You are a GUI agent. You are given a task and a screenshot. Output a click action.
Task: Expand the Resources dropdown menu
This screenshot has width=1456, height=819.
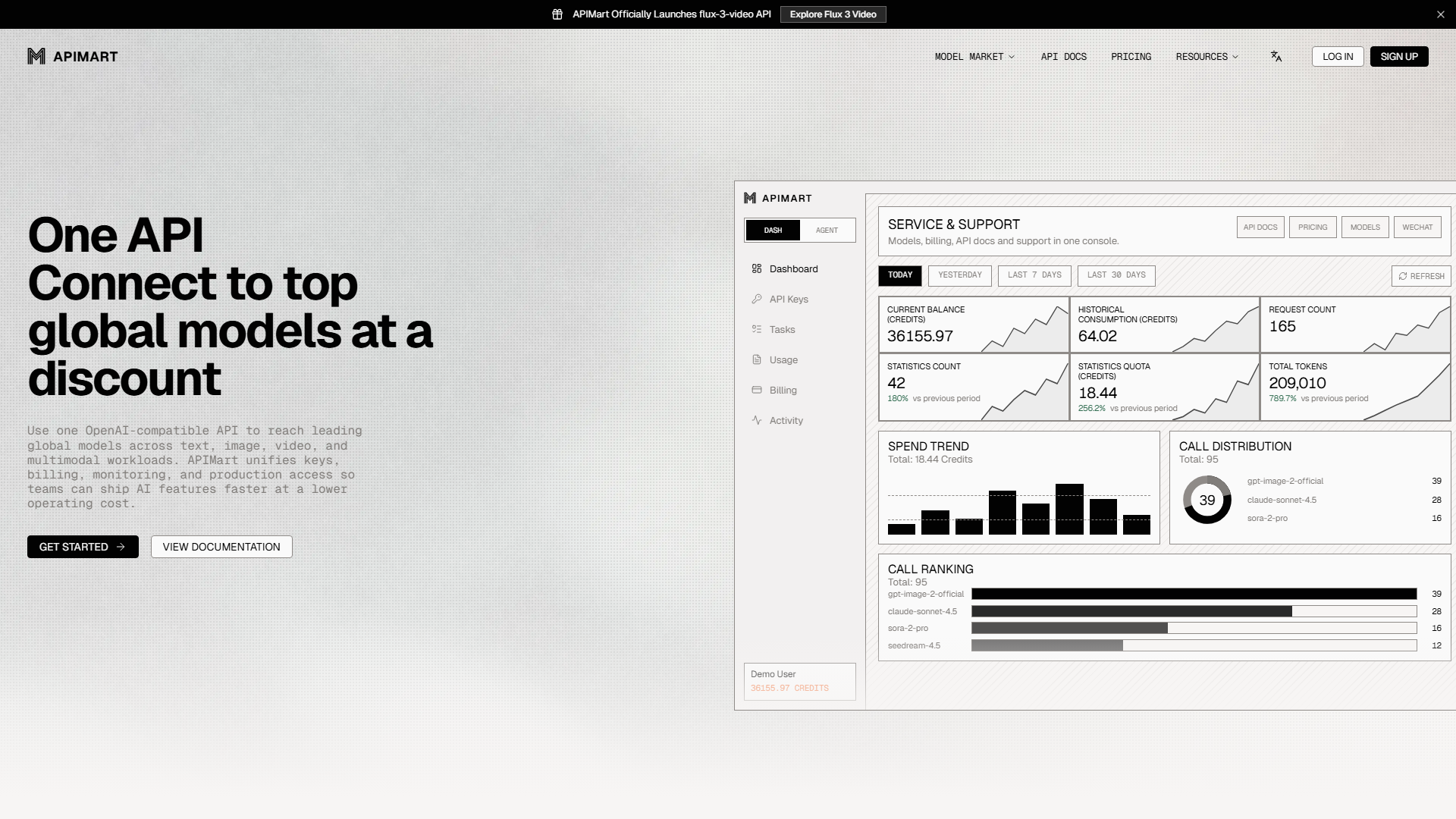click(1207, 57)
